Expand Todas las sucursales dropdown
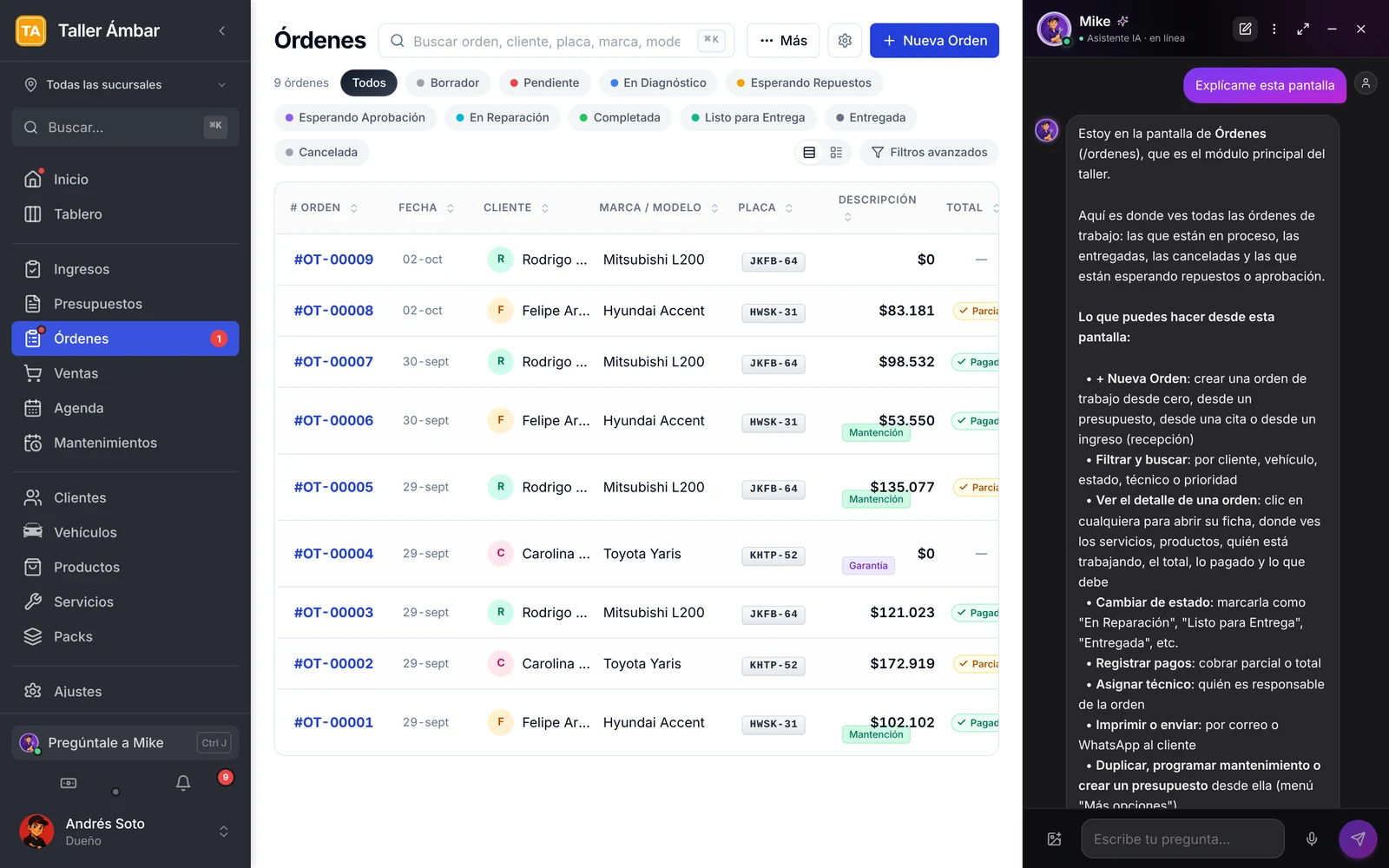 pyautogui.click(x=125, y=85)
